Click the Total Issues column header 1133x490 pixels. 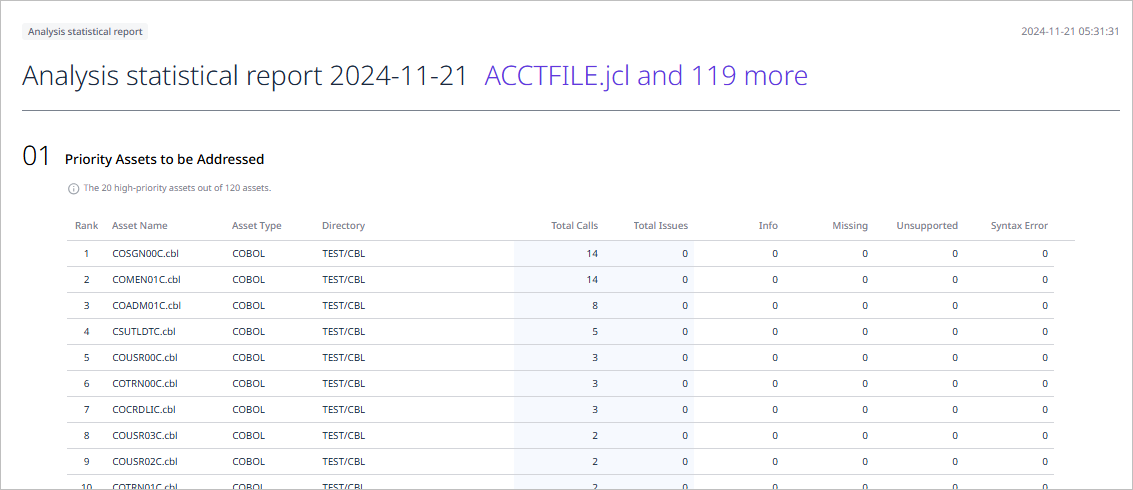pyautogui.click(x=660, y=226)
